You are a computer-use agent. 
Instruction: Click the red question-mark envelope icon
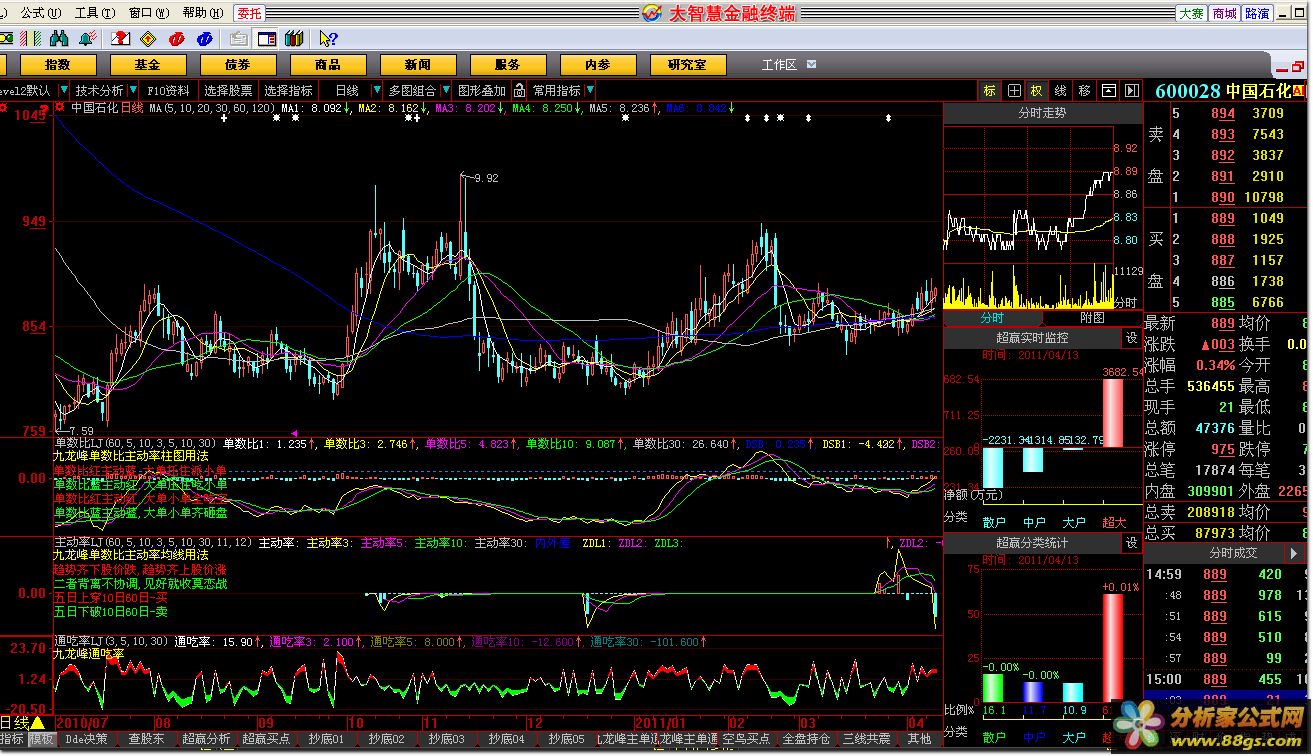(121, 39)
